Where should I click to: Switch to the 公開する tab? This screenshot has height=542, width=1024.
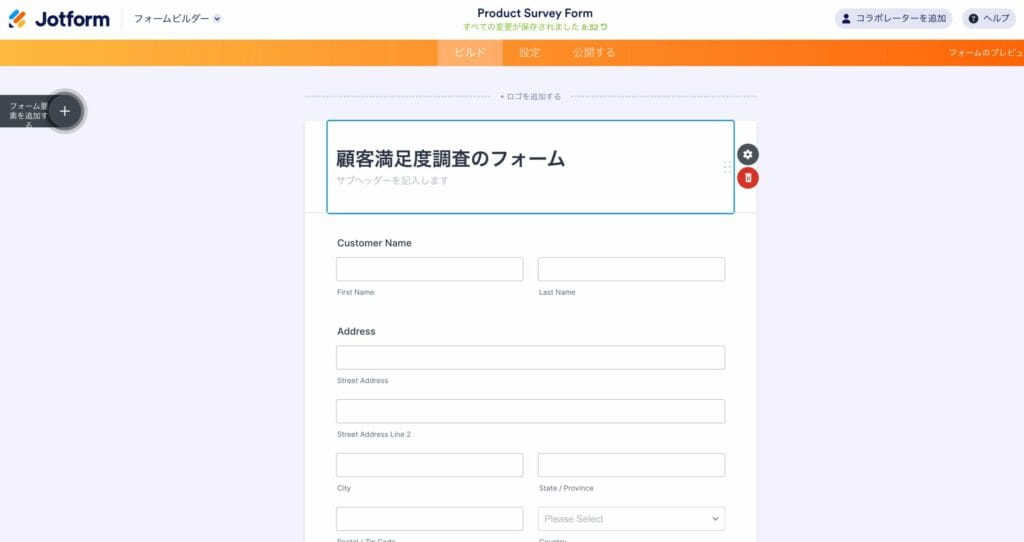[x=594, y=53]
